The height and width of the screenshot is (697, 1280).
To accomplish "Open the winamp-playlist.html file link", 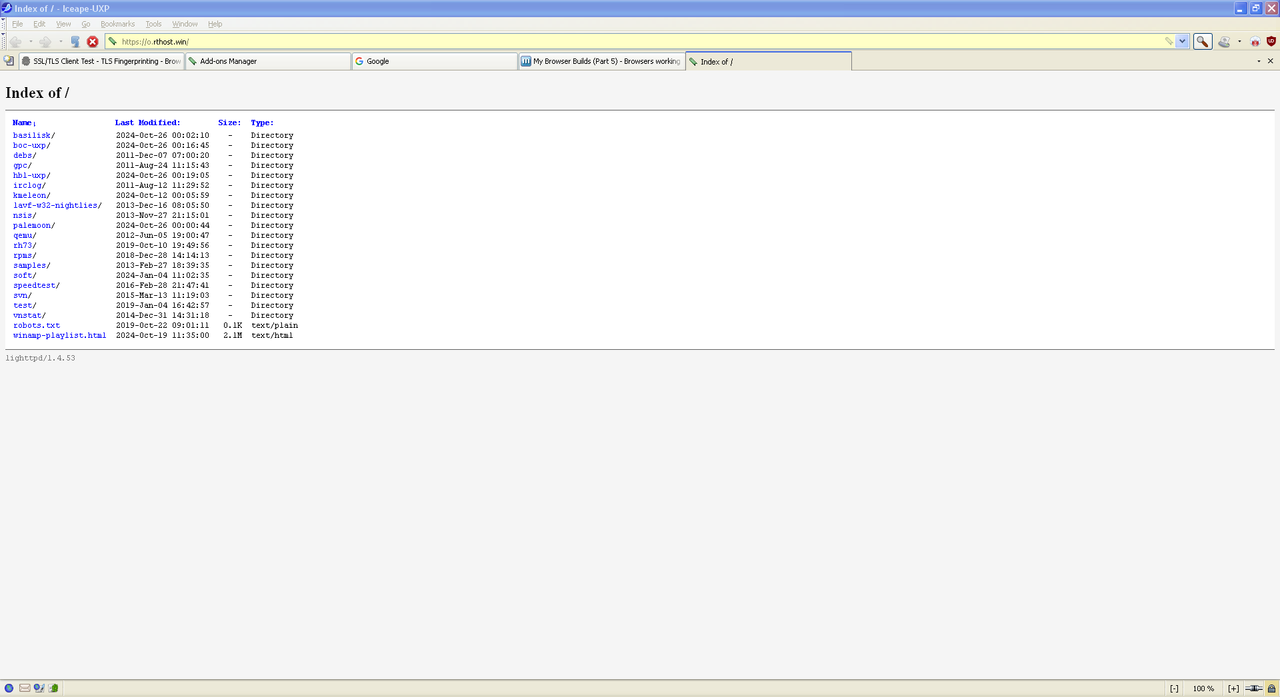I will point(59,335).
